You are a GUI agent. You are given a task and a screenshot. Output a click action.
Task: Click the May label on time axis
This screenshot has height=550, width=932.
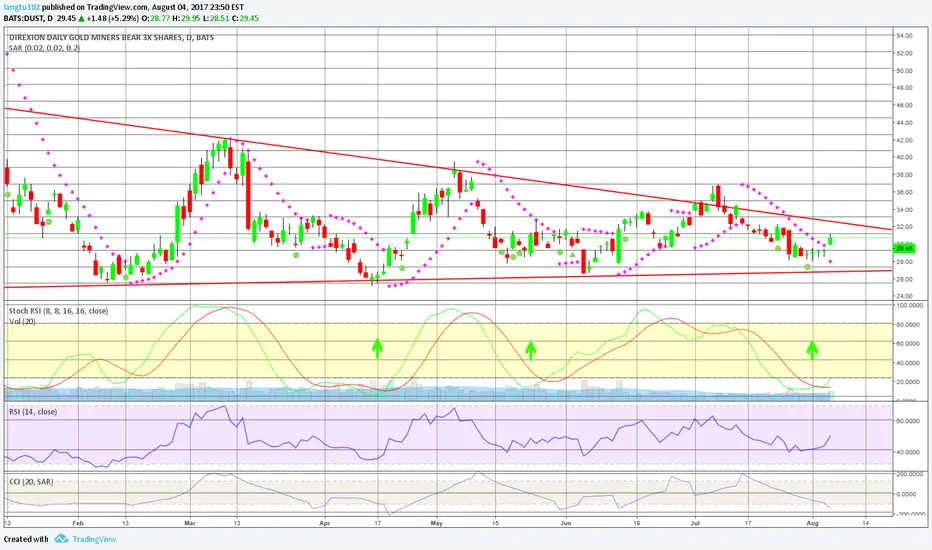coord(437,523)
